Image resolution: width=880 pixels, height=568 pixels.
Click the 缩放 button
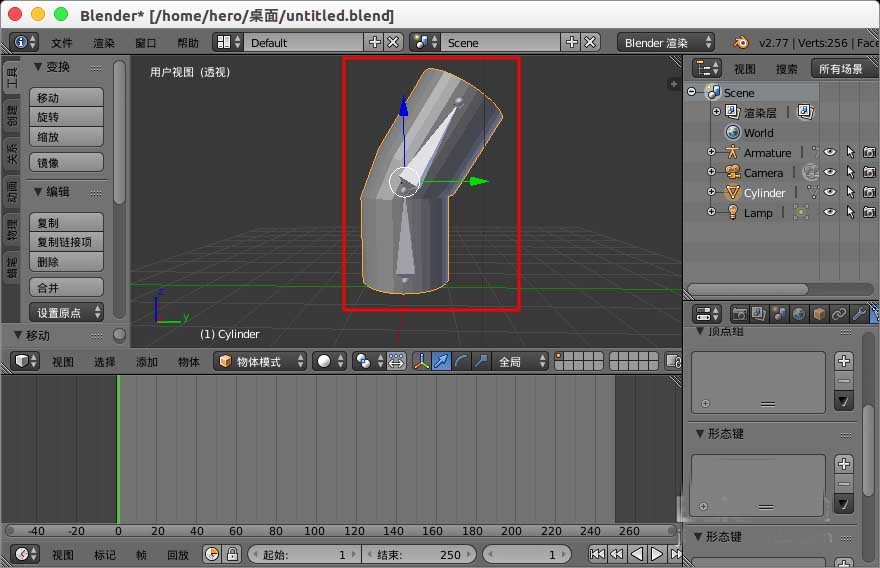[x=66, y=136]
